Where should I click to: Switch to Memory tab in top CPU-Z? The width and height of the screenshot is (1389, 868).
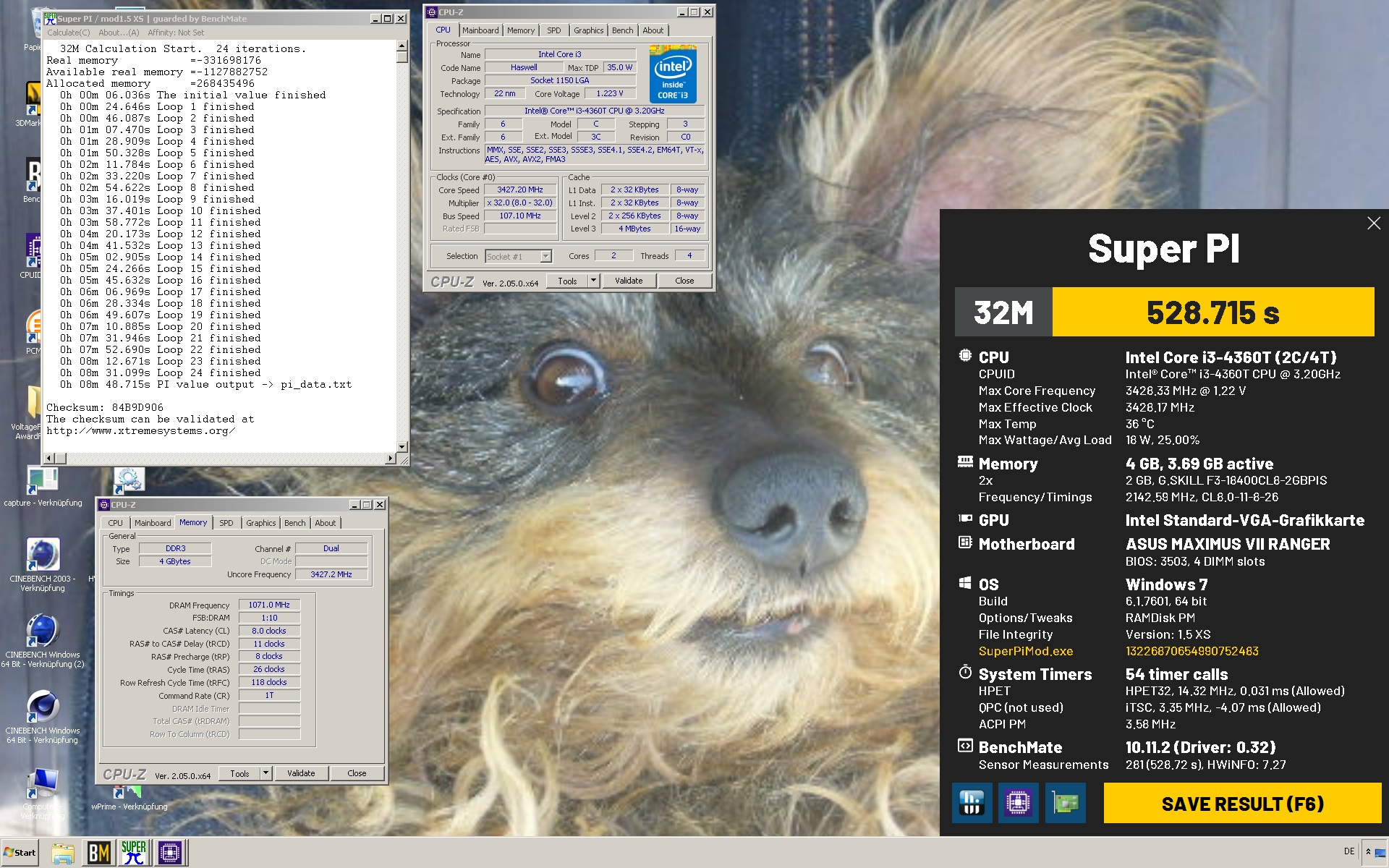coord(521,30)
